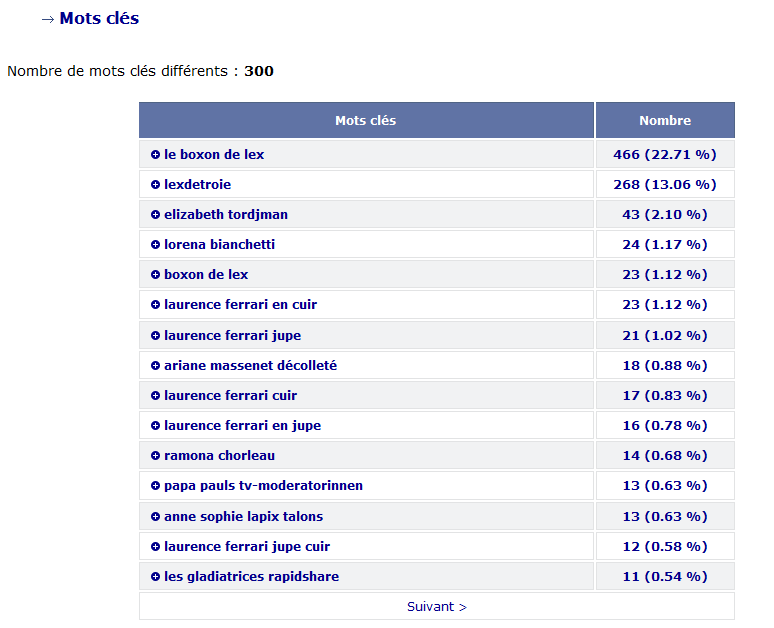Click the '466 (22.71 %)' count cell

[665, 155]
